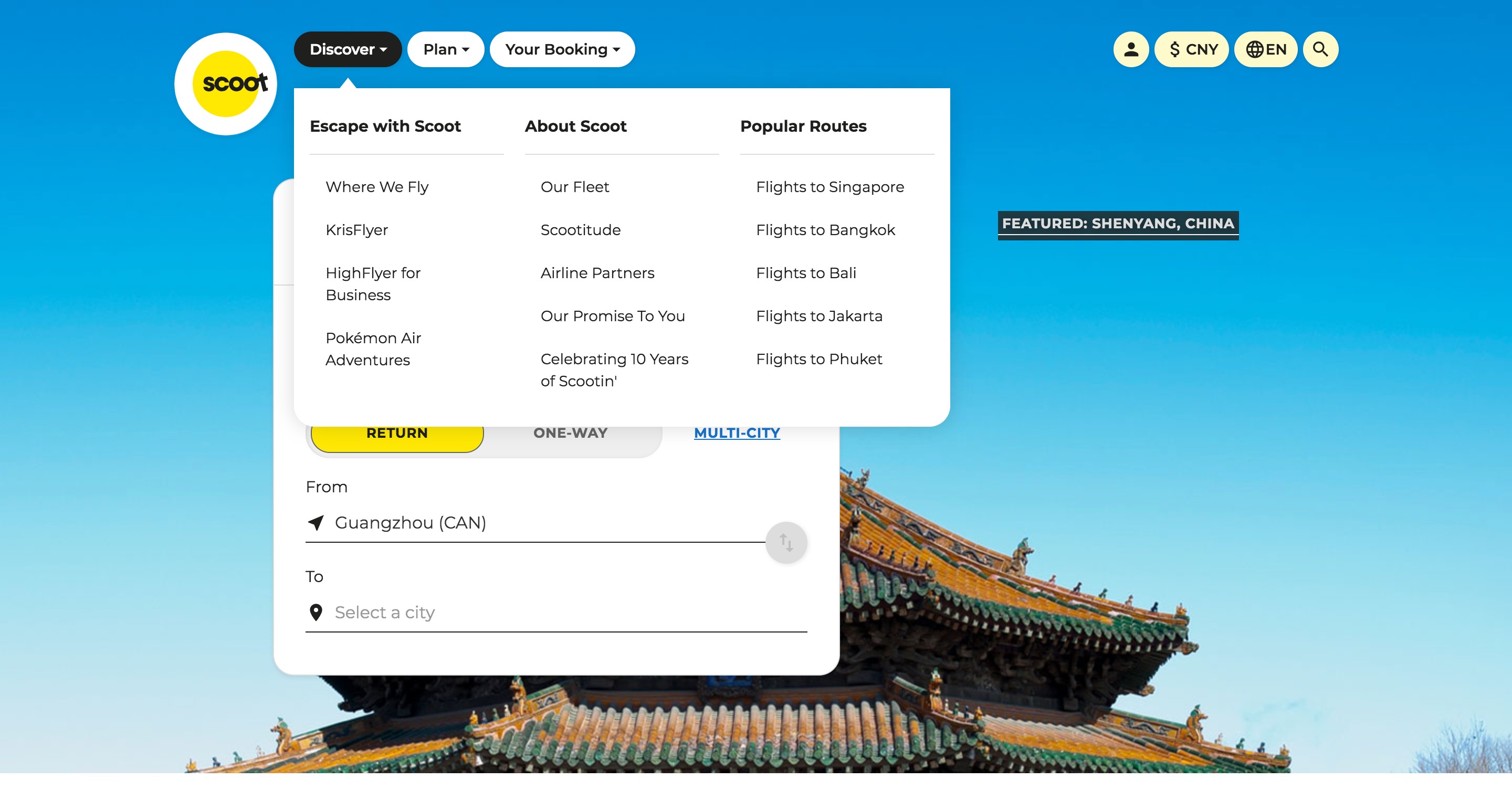
Task: Open HighFlyer for Business
Action: (373, 284)
